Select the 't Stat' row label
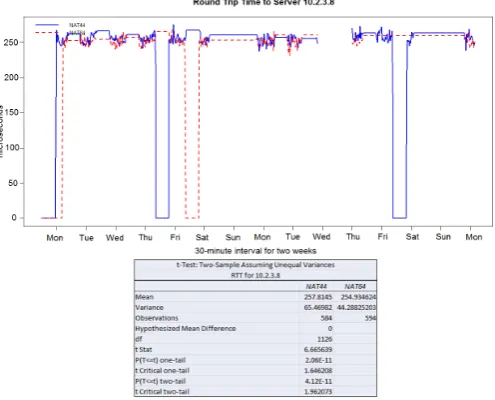The height and width of the screenshot is (400, 495). point(143,349)
